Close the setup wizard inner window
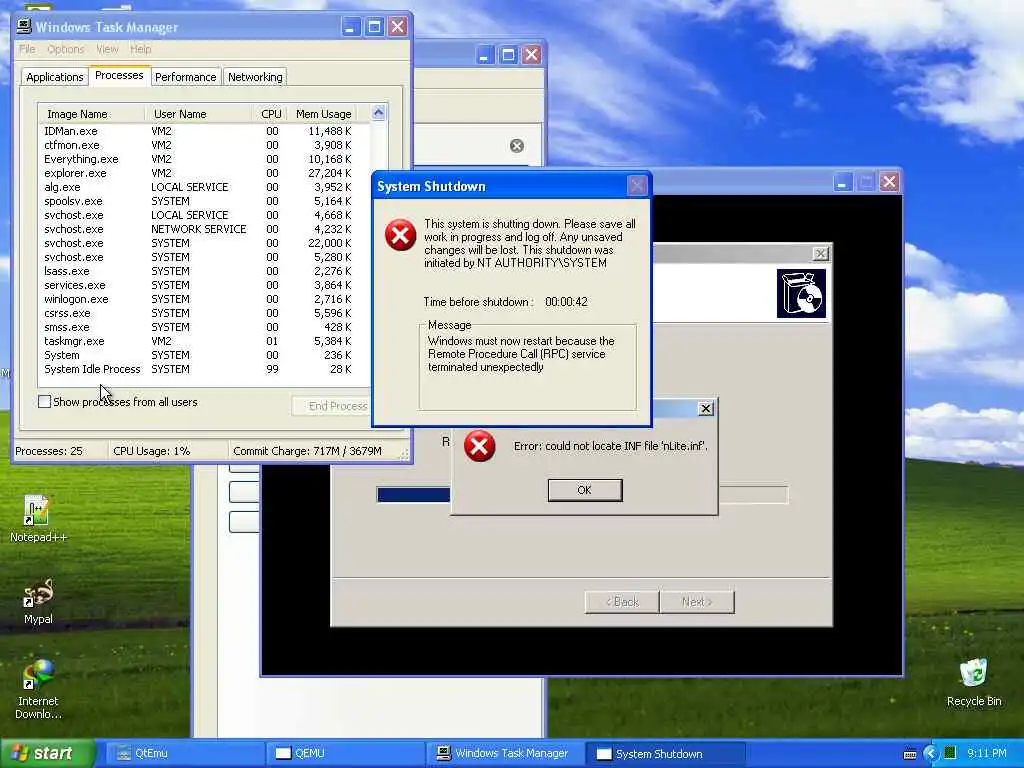 click(x=821, y=253)
